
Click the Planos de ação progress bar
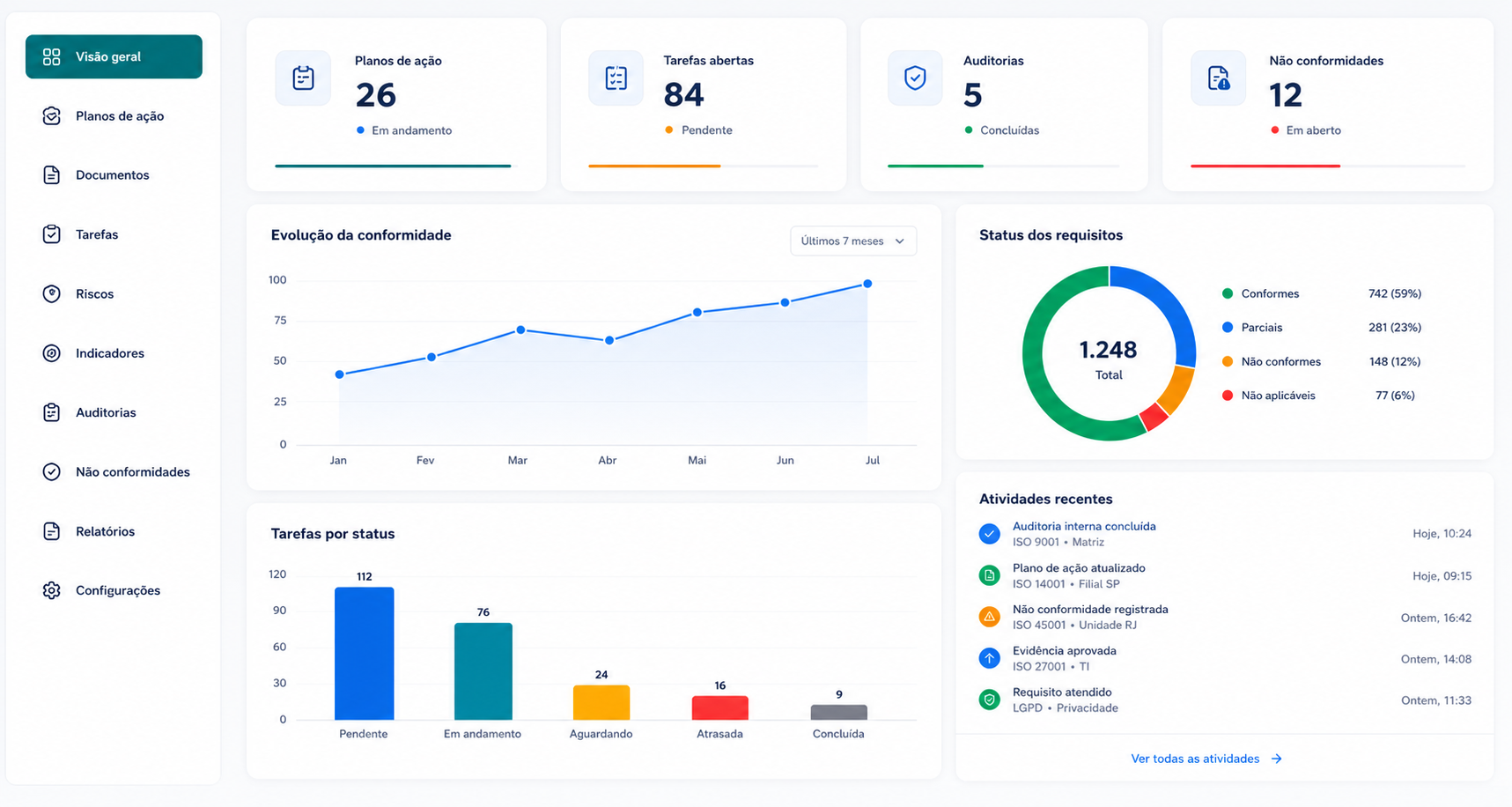[393, 166]
